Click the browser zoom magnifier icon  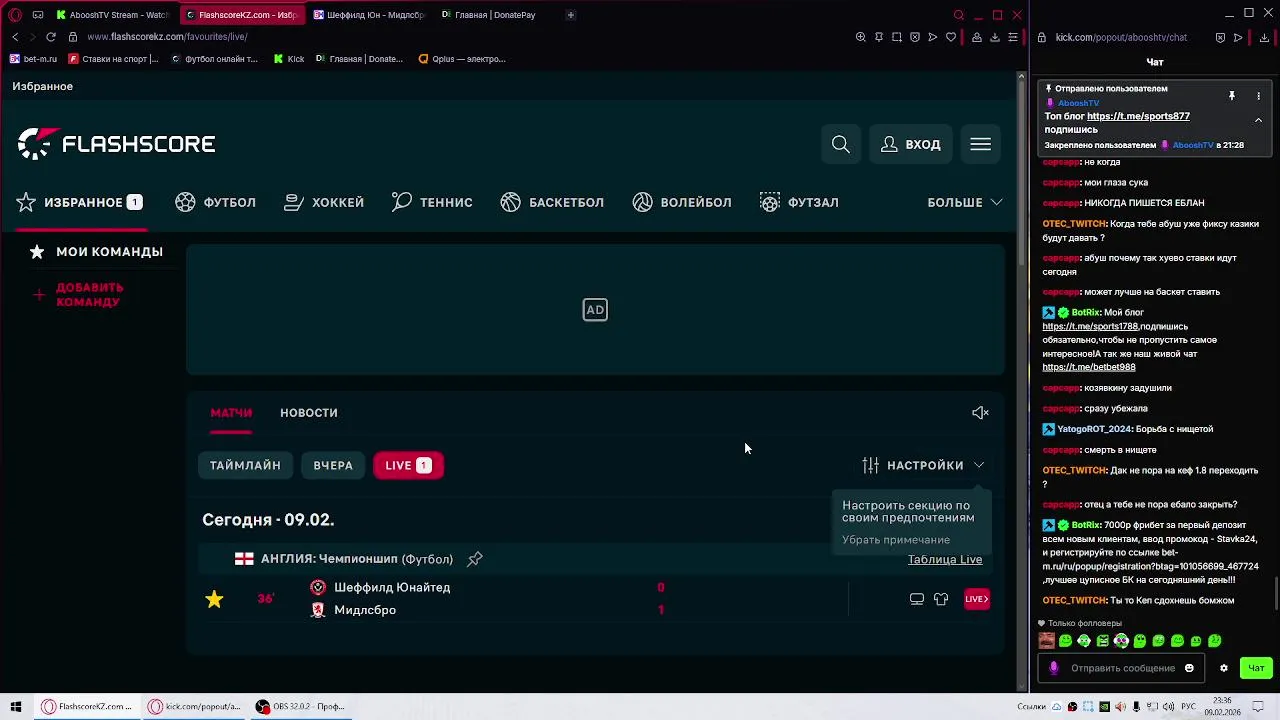pyautogui.click(x=861, y=37)
